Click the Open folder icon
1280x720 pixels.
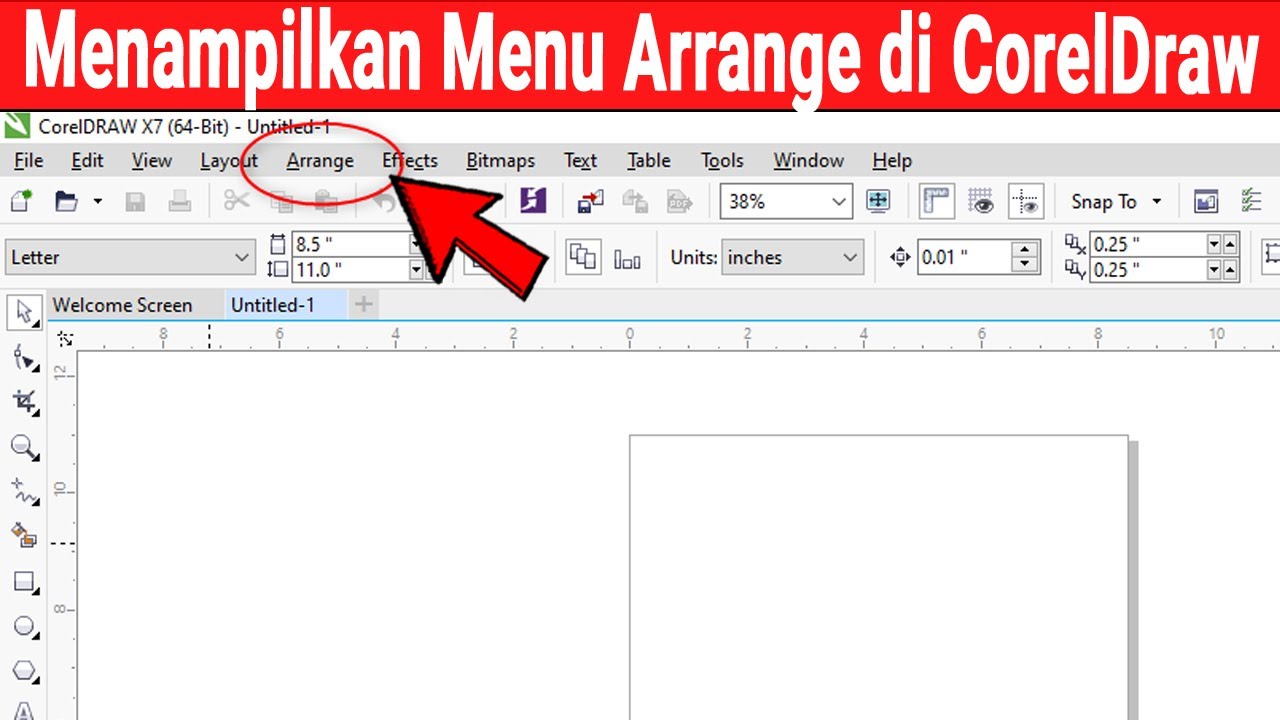pyautogui.click(x=67, y=201)
